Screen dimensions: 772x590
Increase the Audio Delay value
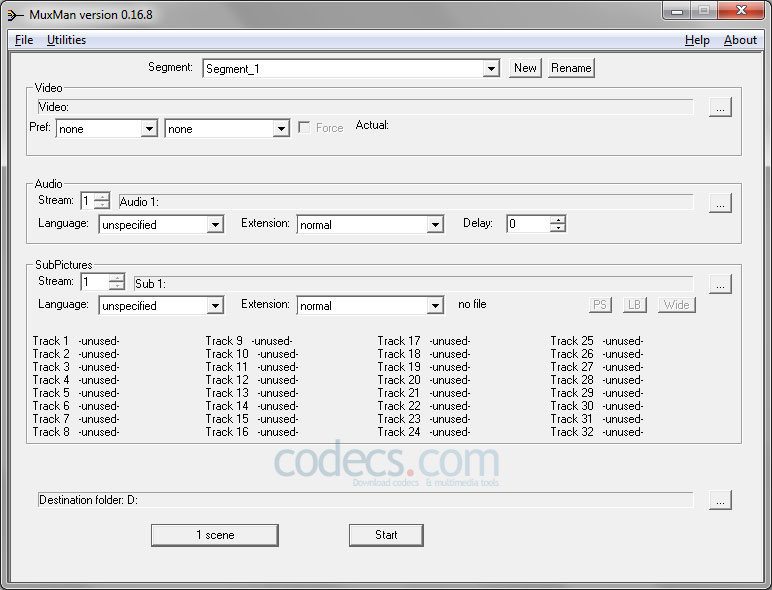click(x=557, y=220)
